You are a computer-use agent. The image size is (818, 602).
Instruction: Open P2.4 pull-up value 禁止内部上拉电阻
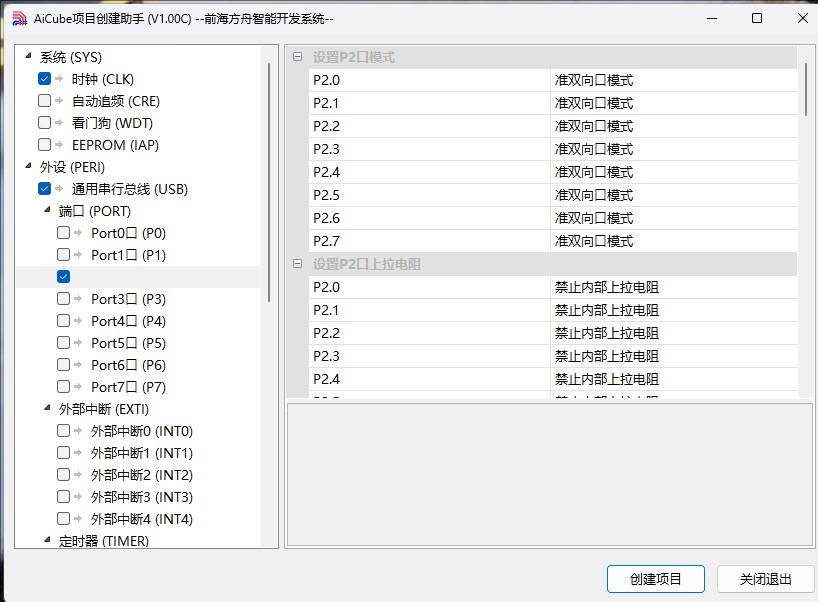673,379
